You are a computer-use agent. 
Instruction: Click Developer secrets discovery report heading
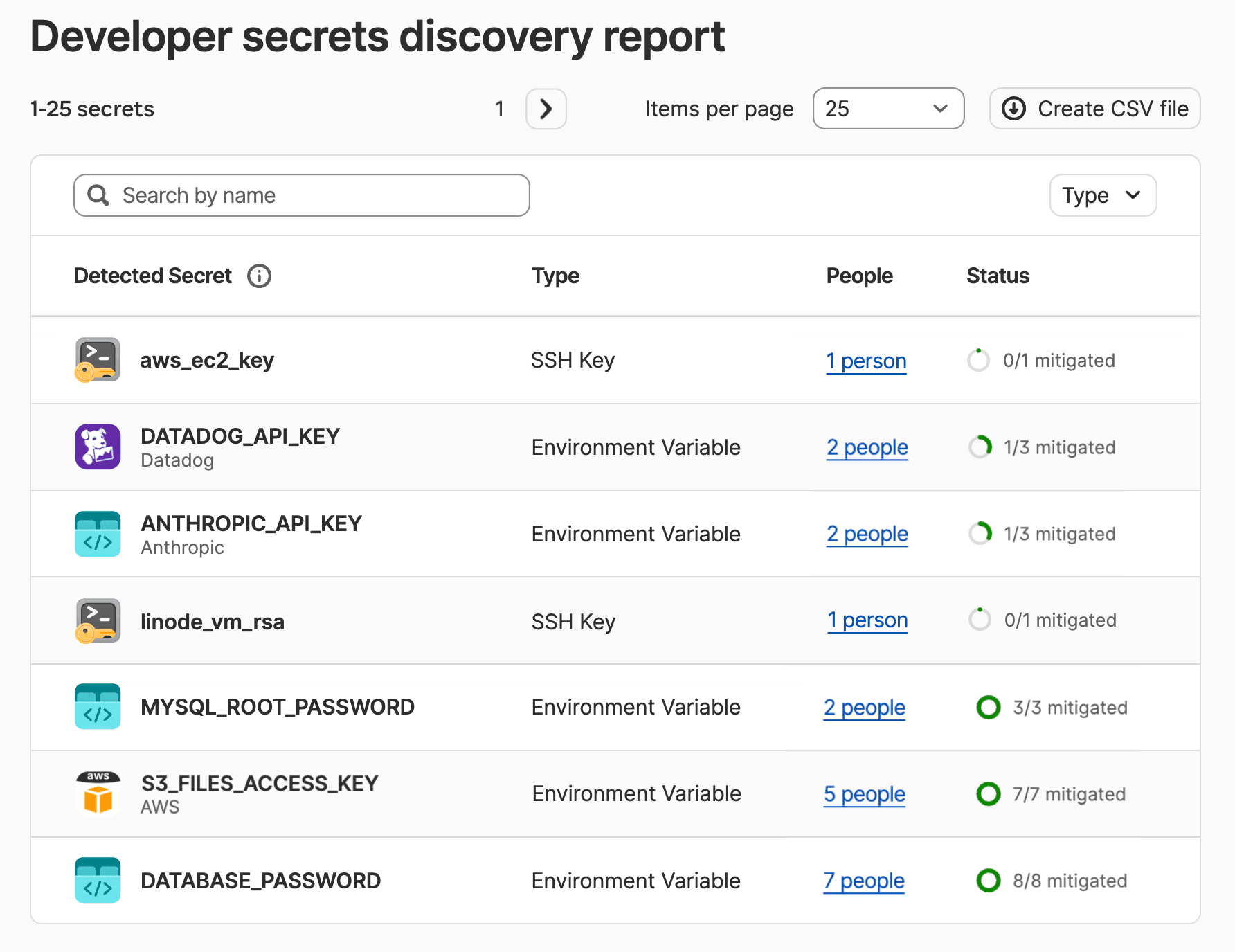[377, 36]
